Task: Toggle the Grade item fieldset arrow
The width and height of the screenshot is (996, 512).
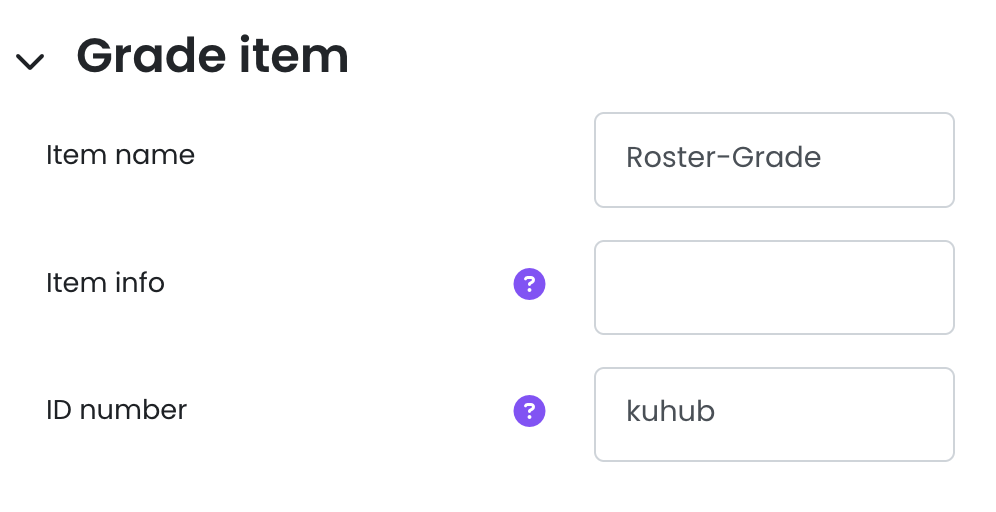Action: coord(30,62)
